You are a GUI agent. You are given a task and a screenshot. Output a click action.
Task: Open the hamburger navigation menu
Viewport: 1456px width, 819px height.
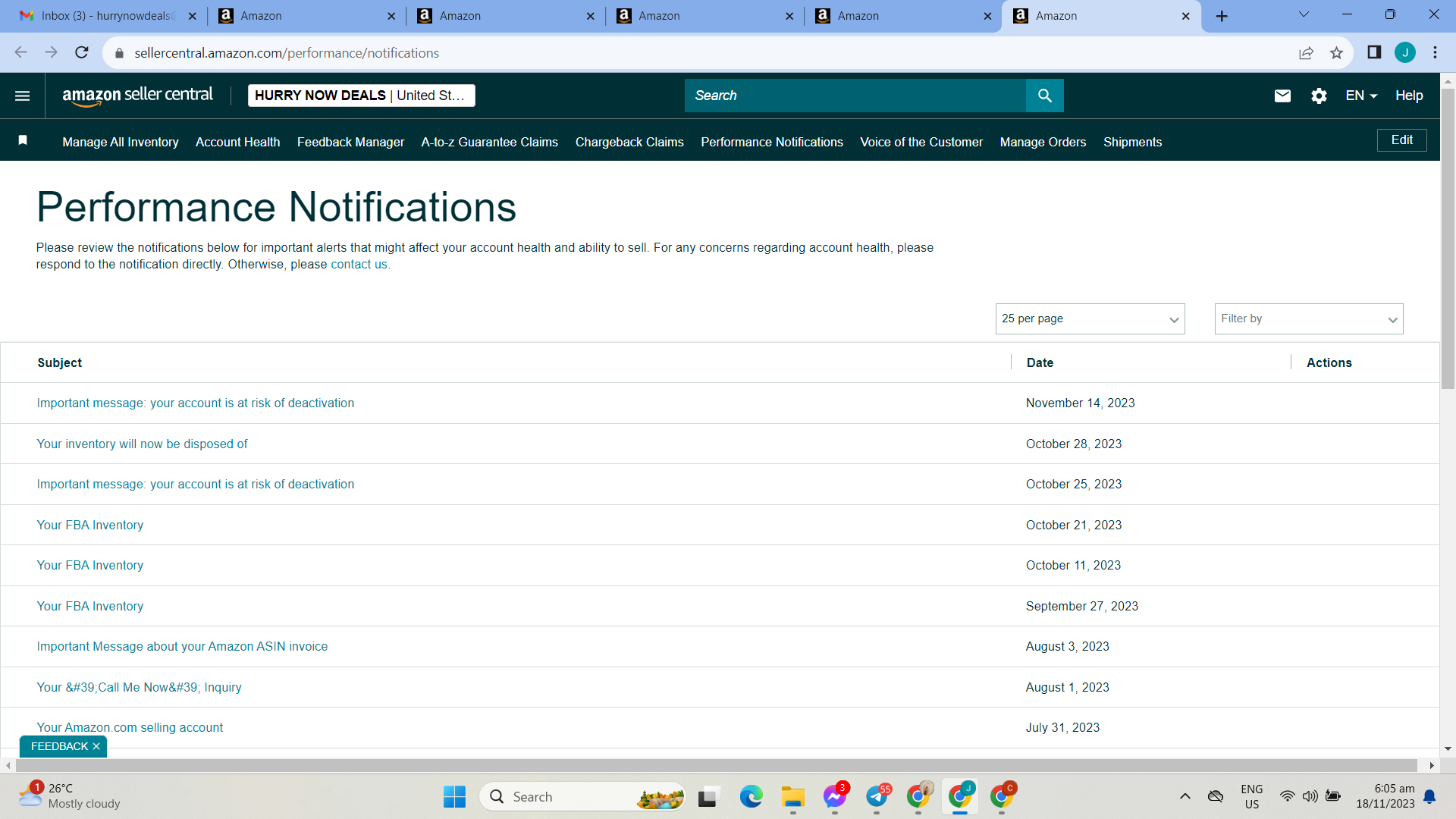click(x=23, y=96)
